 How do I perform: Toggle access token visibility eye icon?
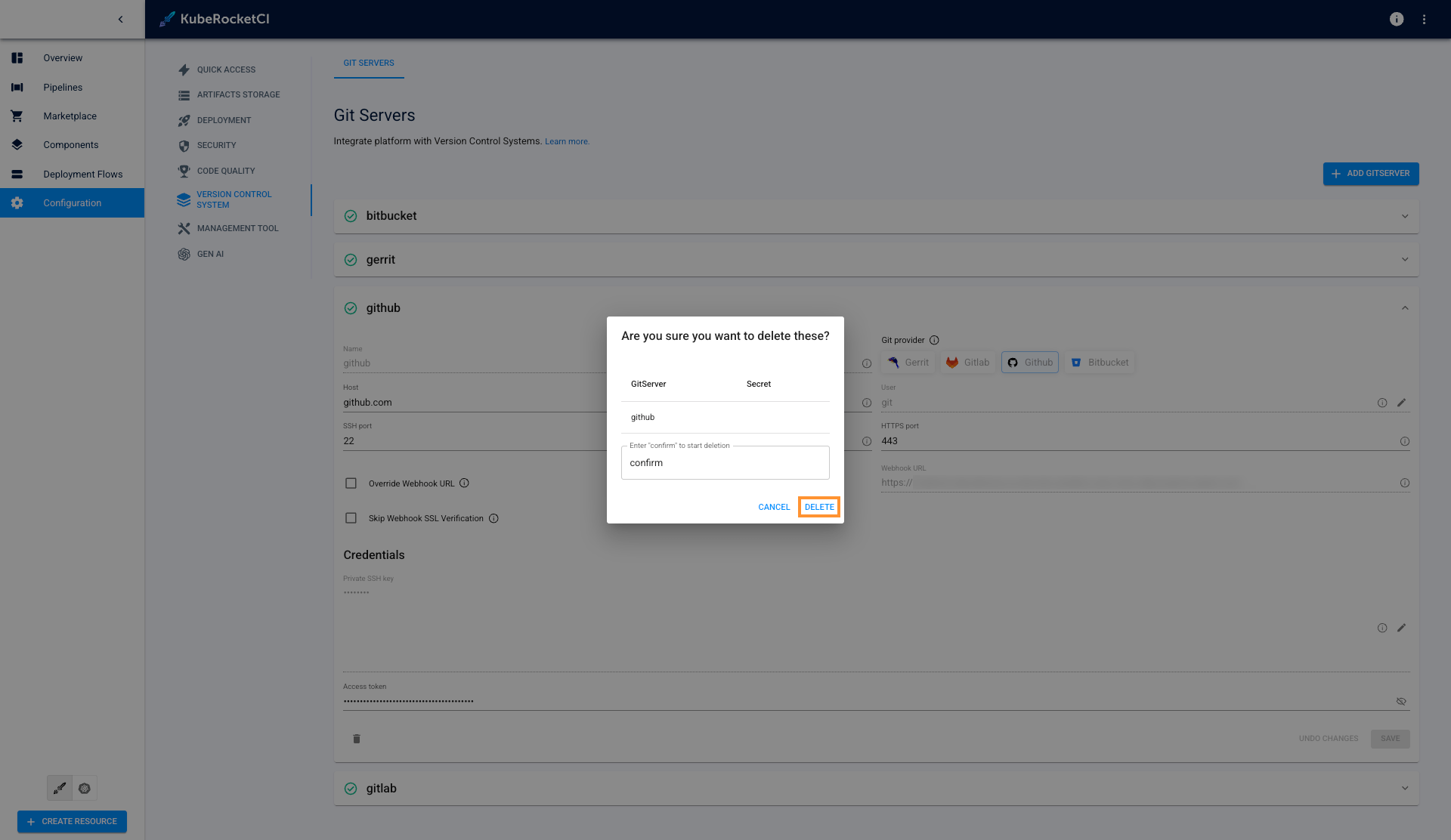[1401, 701]
